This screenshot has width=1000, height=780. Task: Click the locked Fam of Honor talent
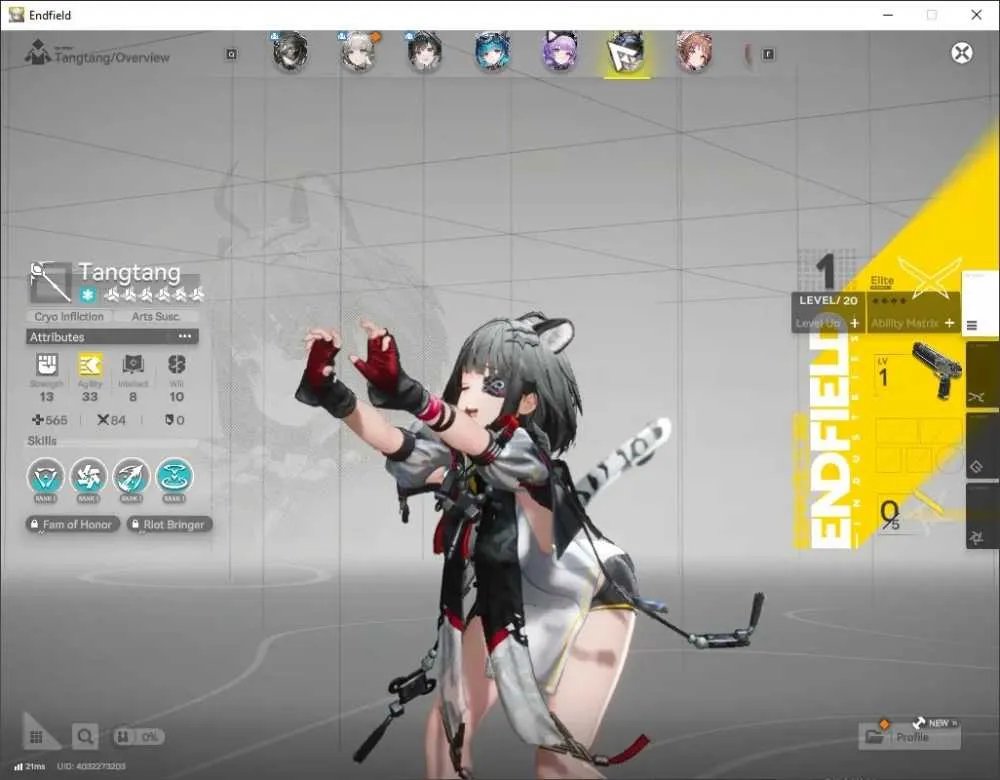[72, 524]
